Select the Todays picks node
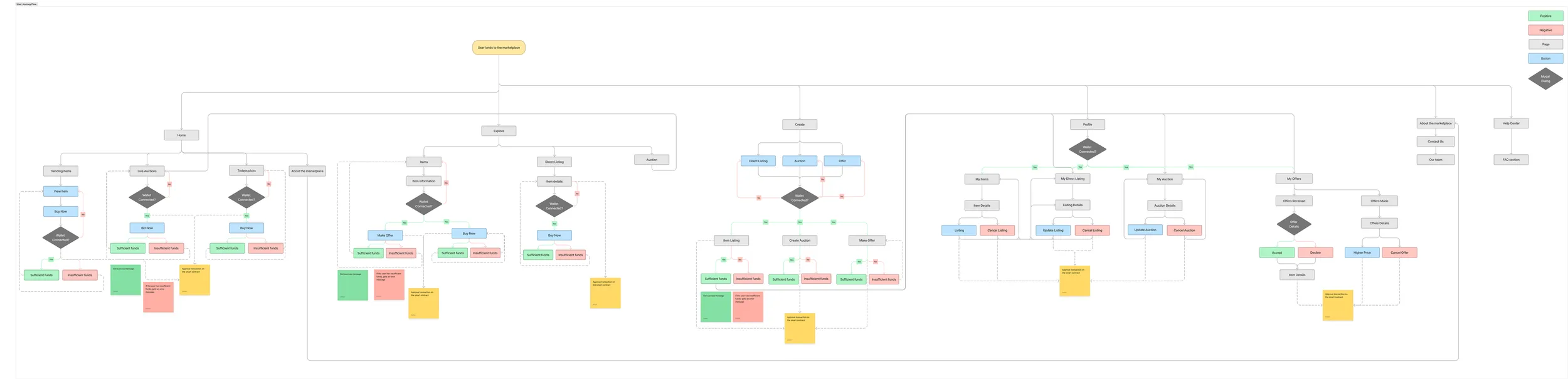 pos(246,170)
